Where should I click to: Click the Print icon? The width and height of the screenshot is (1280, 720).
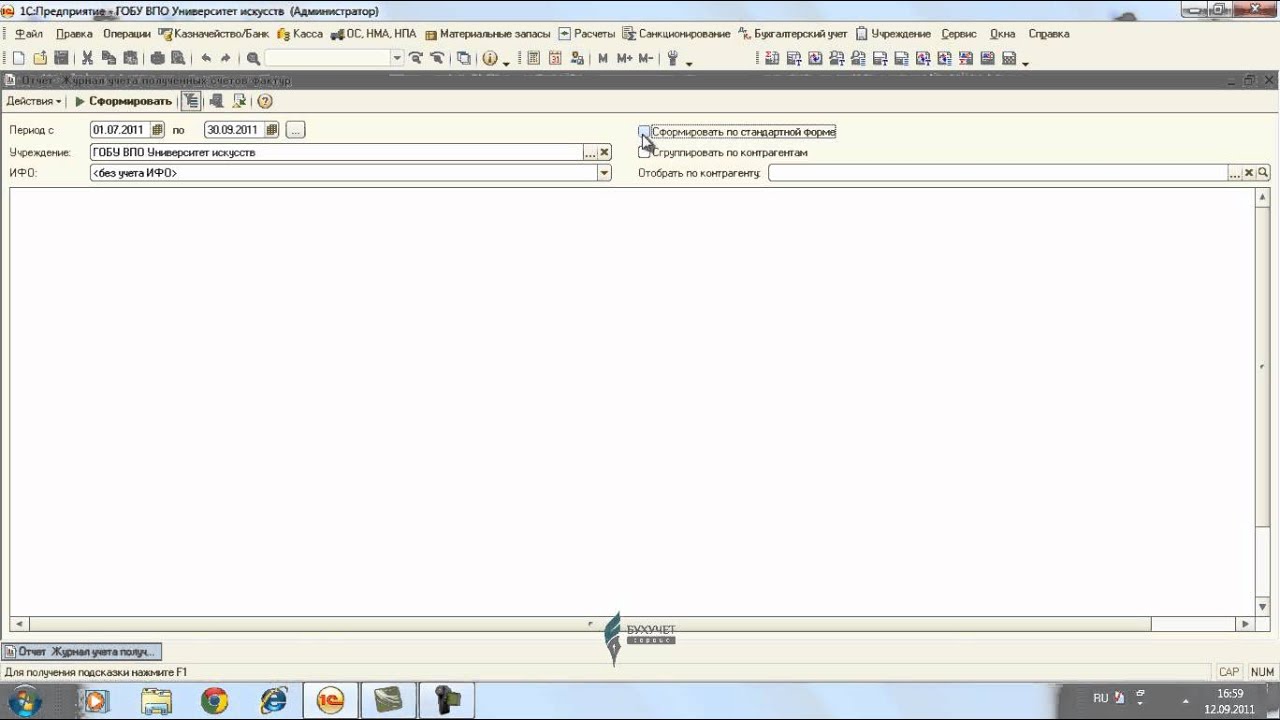pos(157,59)
